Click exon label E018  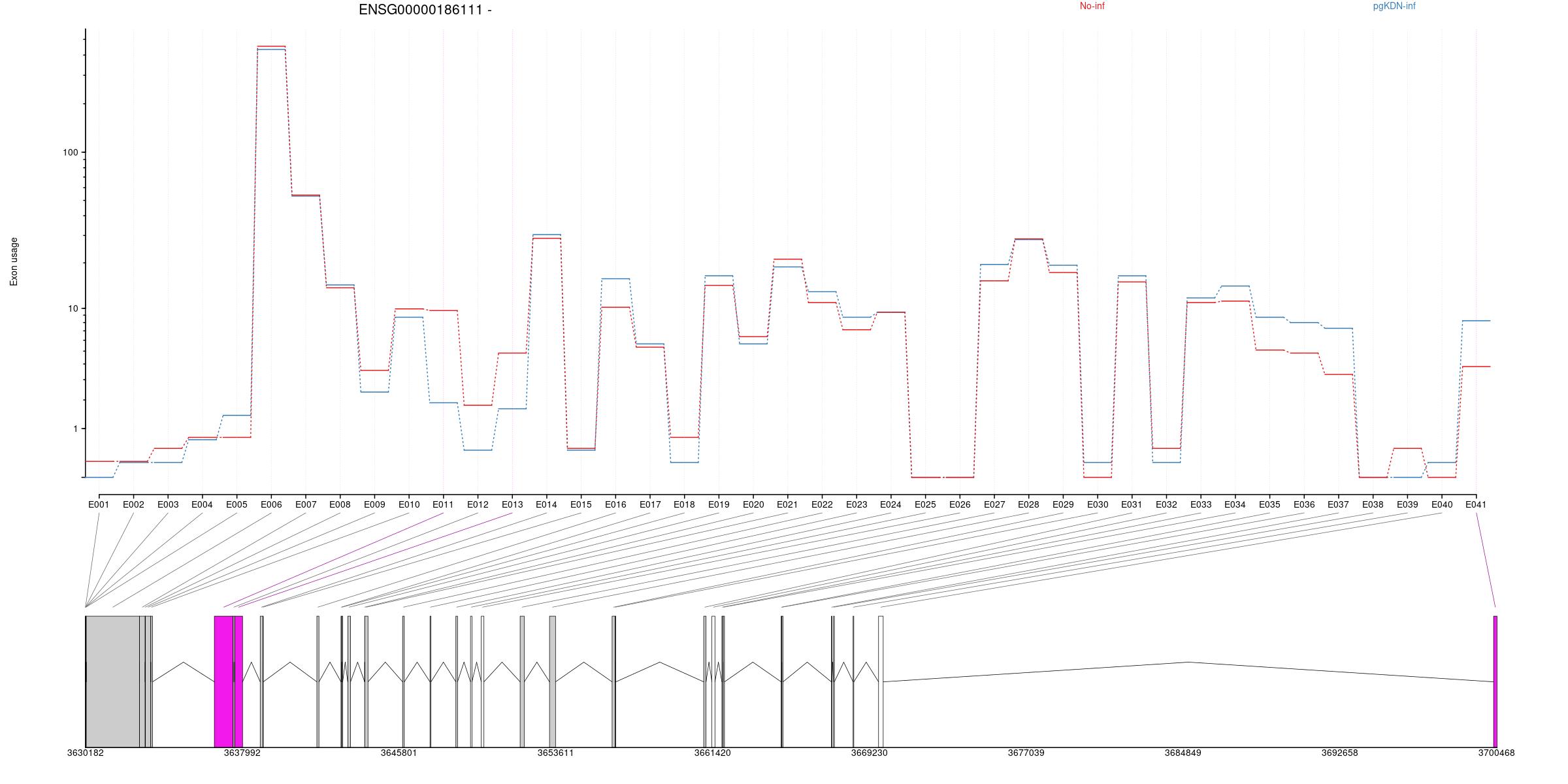point(684,504)
